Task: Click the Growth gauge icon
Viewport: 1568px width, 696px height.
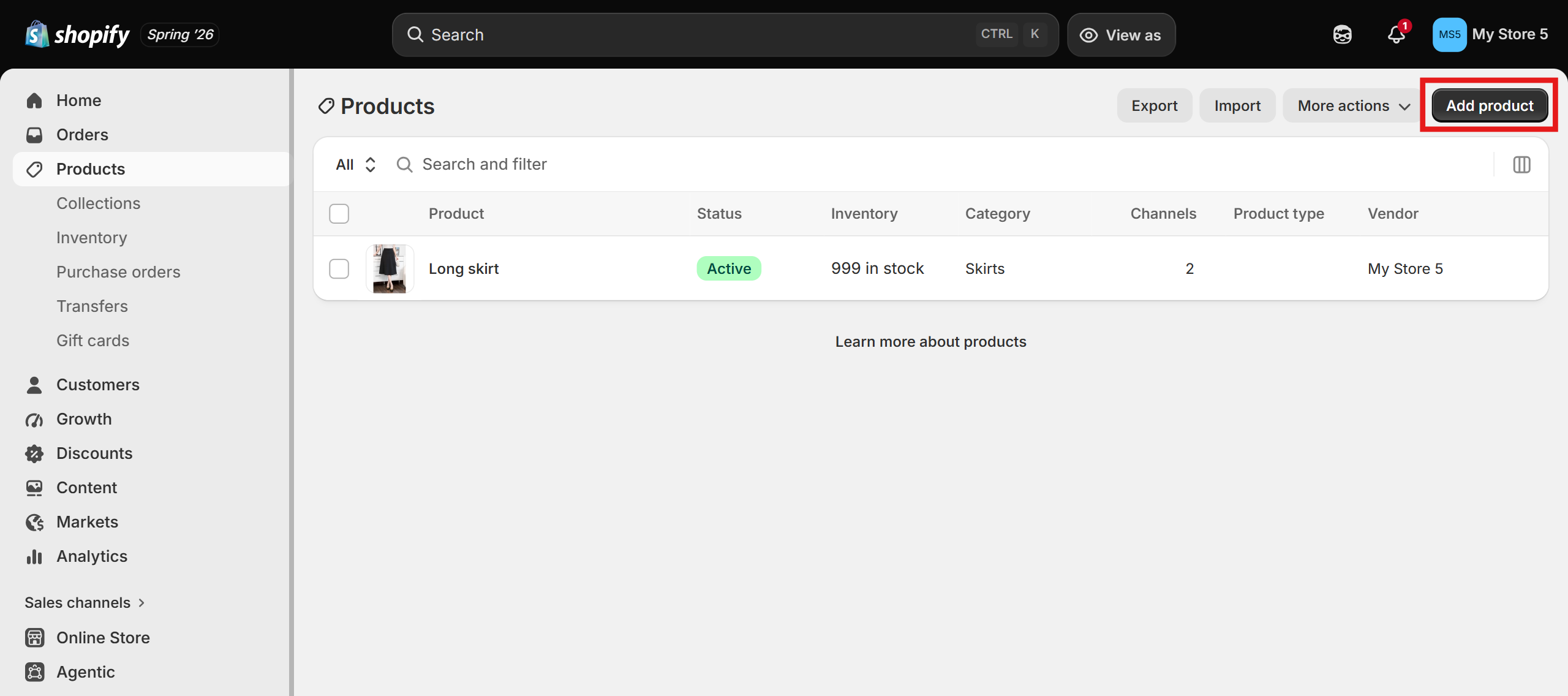Action: (x=34, y=420)
